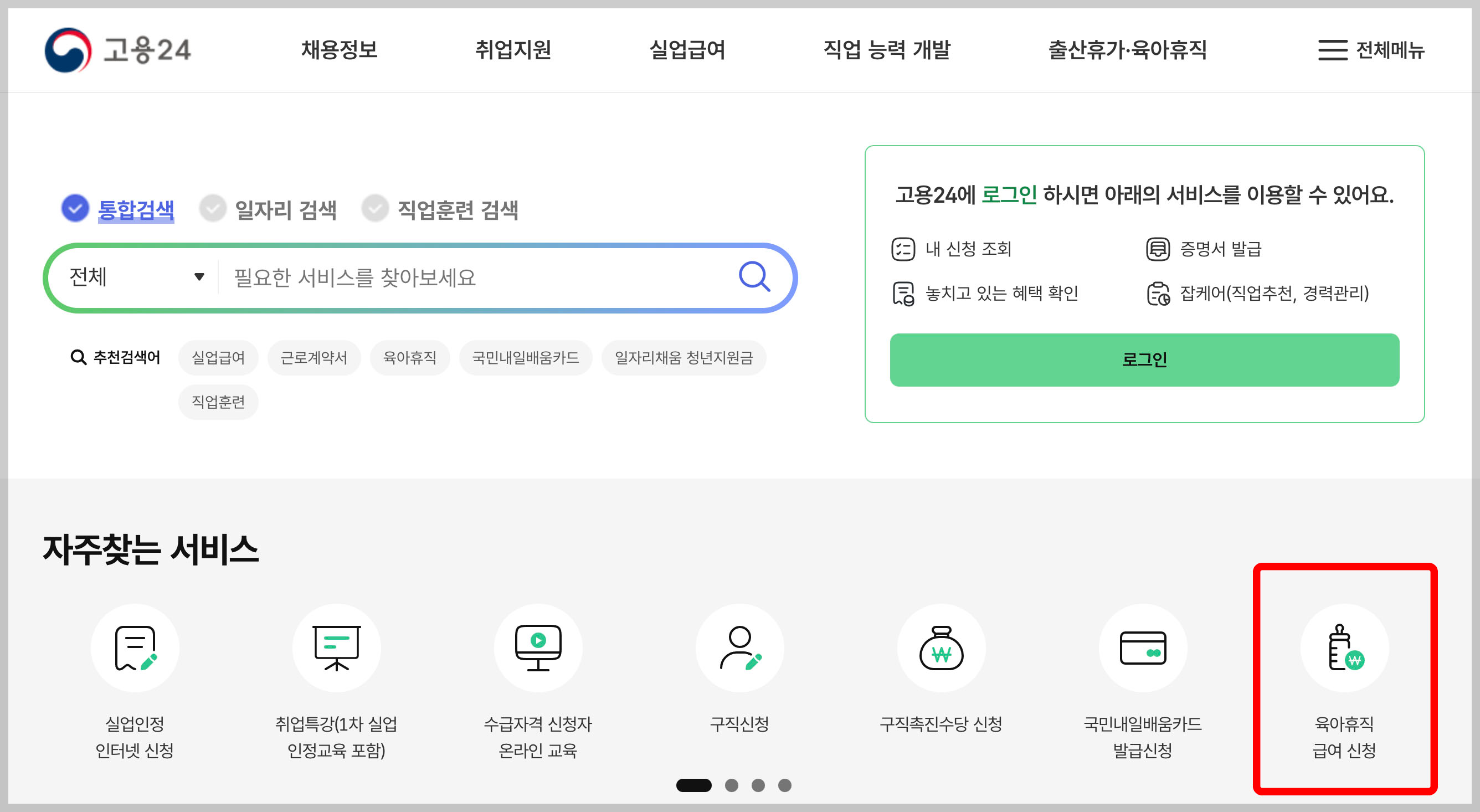Screen dimensions: 1480x812
Task: Click the green 로그인 link in the heading
Action: [x=1009, y=195]
